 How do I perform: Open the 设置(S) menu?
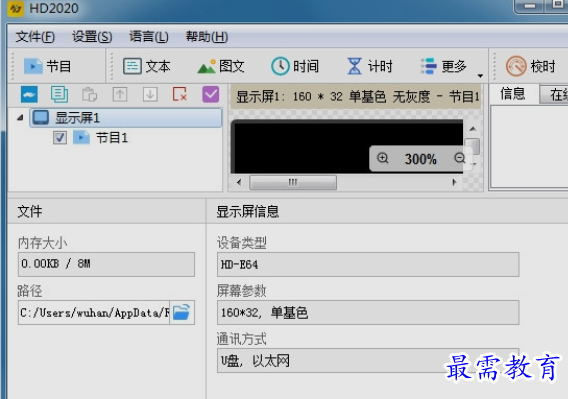[x=92, y=37]
